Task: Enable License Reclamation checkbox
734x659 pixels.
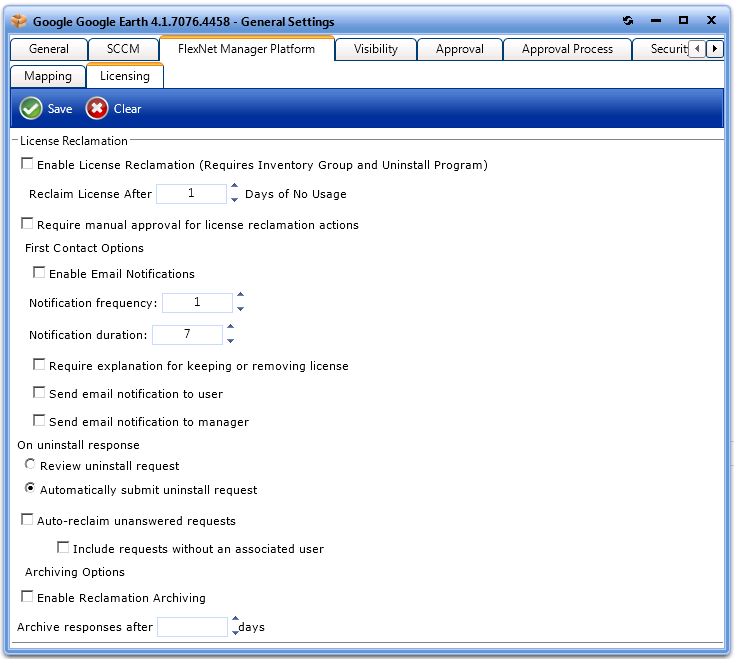Action: (27, 163)
